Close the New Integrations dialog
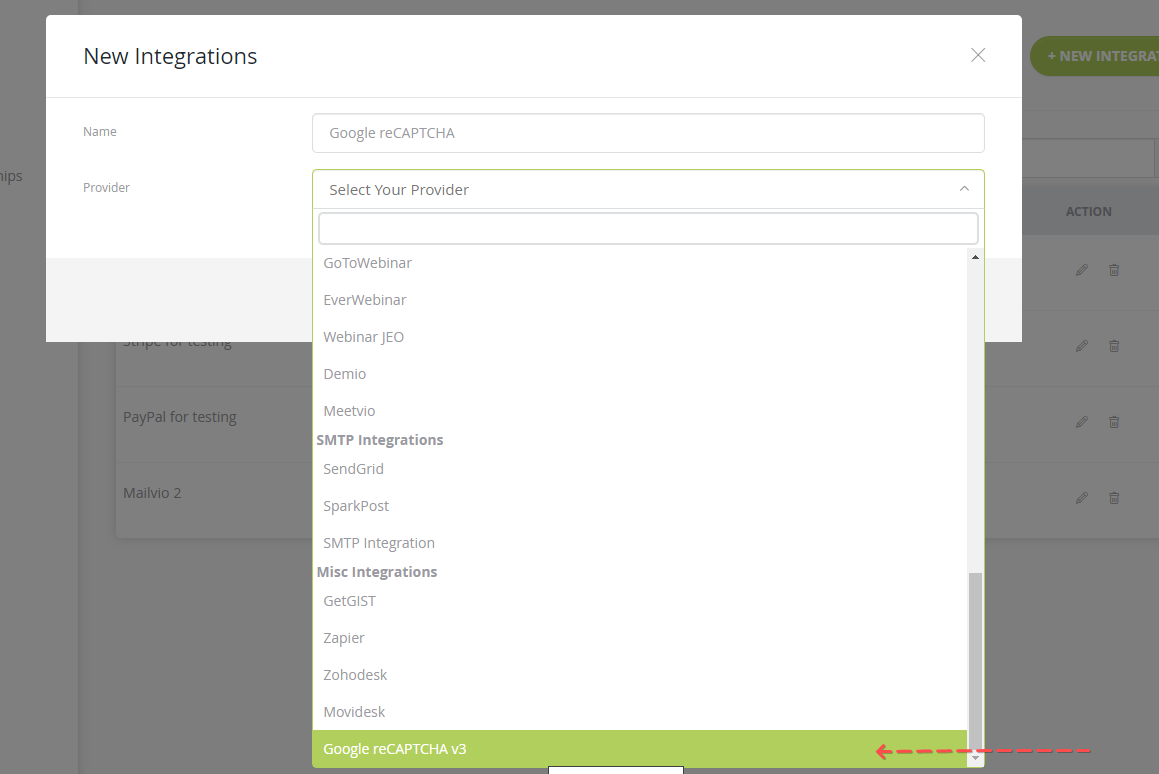 pos(978,55)
